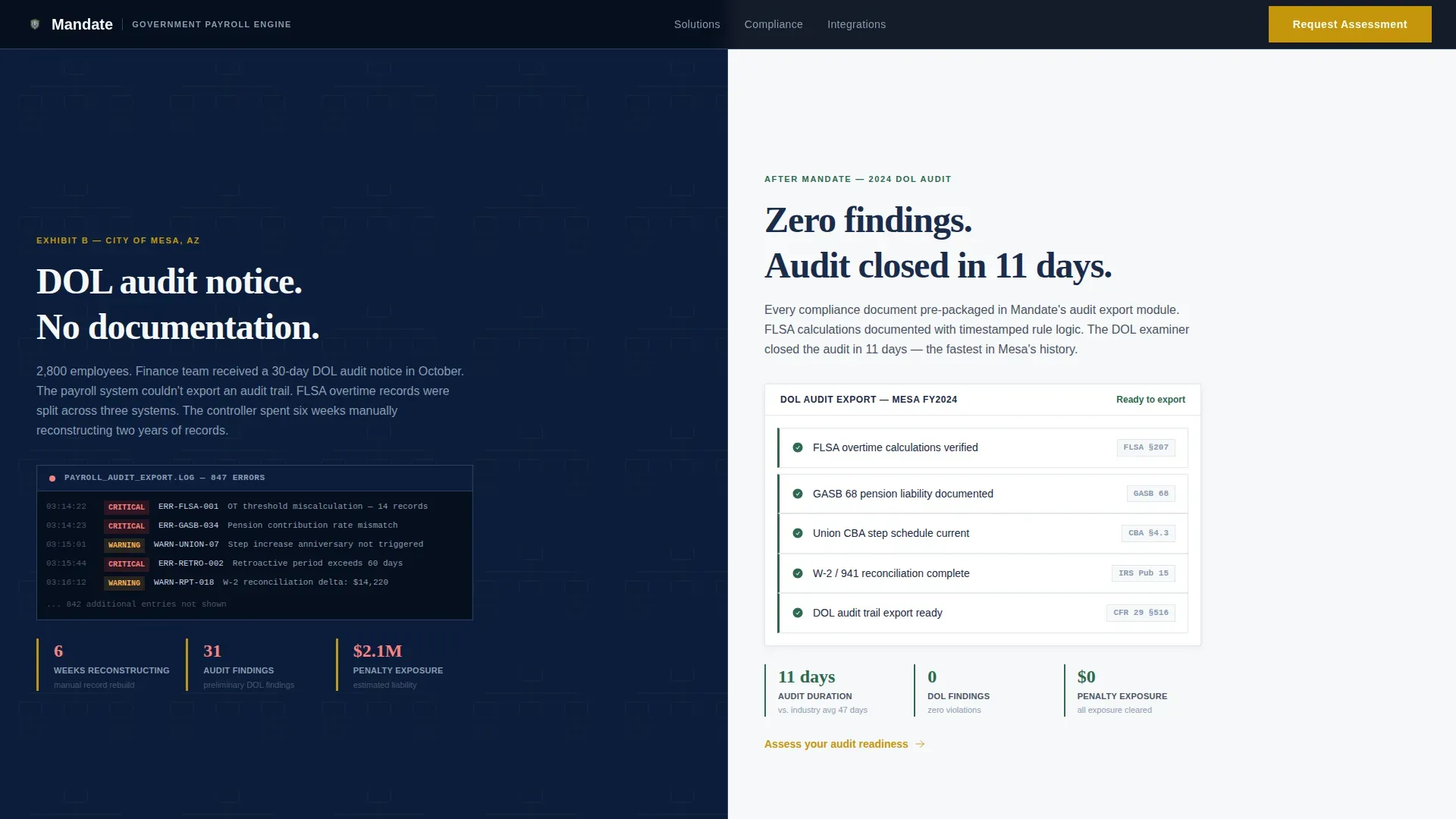Click the CRITICAL badge on ERR-RETRO-002 row

click(x=126, y=564)
